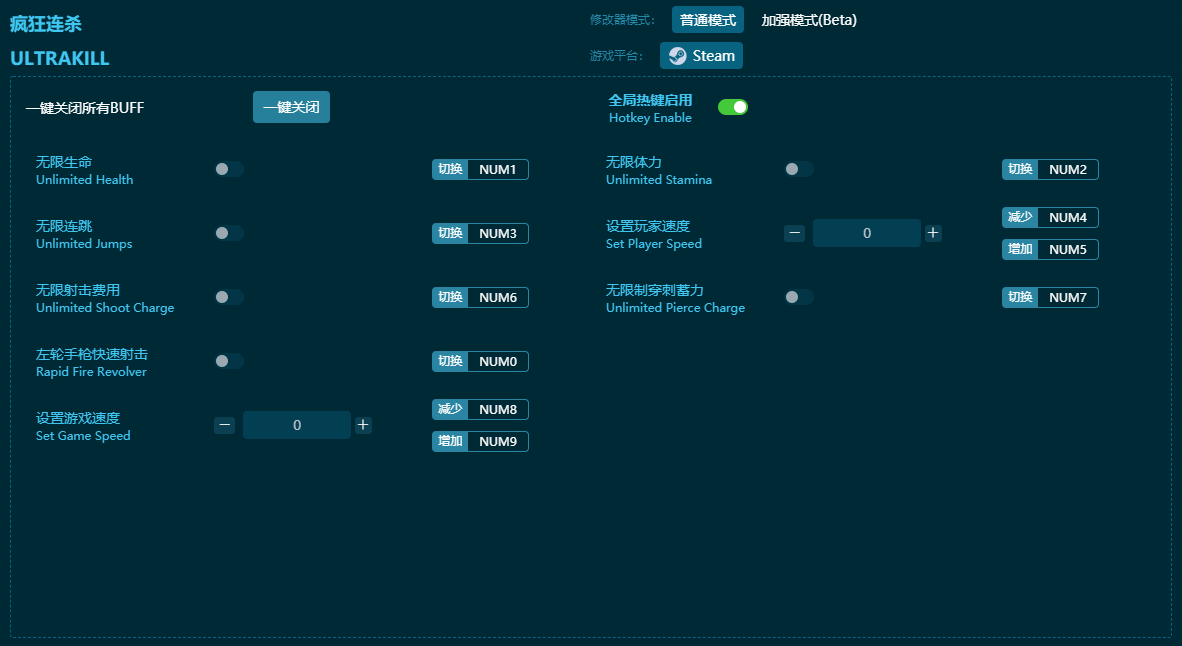
Task: Click the NUM5 increase hotkey binding
Action: tap(1067, 250)
